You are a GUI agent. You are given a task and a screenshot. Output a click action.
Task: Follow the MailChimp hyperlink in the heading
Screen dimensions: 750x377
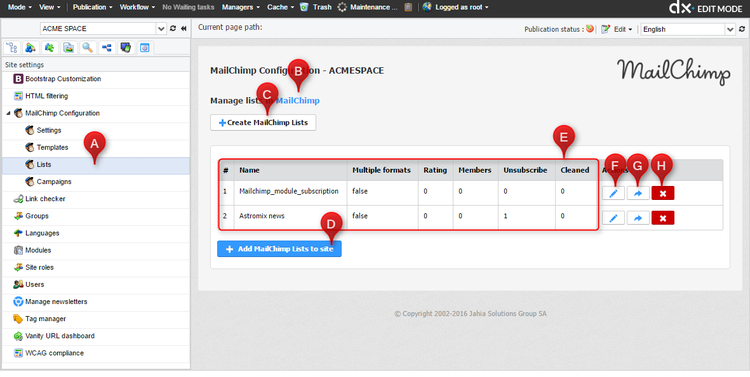(x=298, y=100)
